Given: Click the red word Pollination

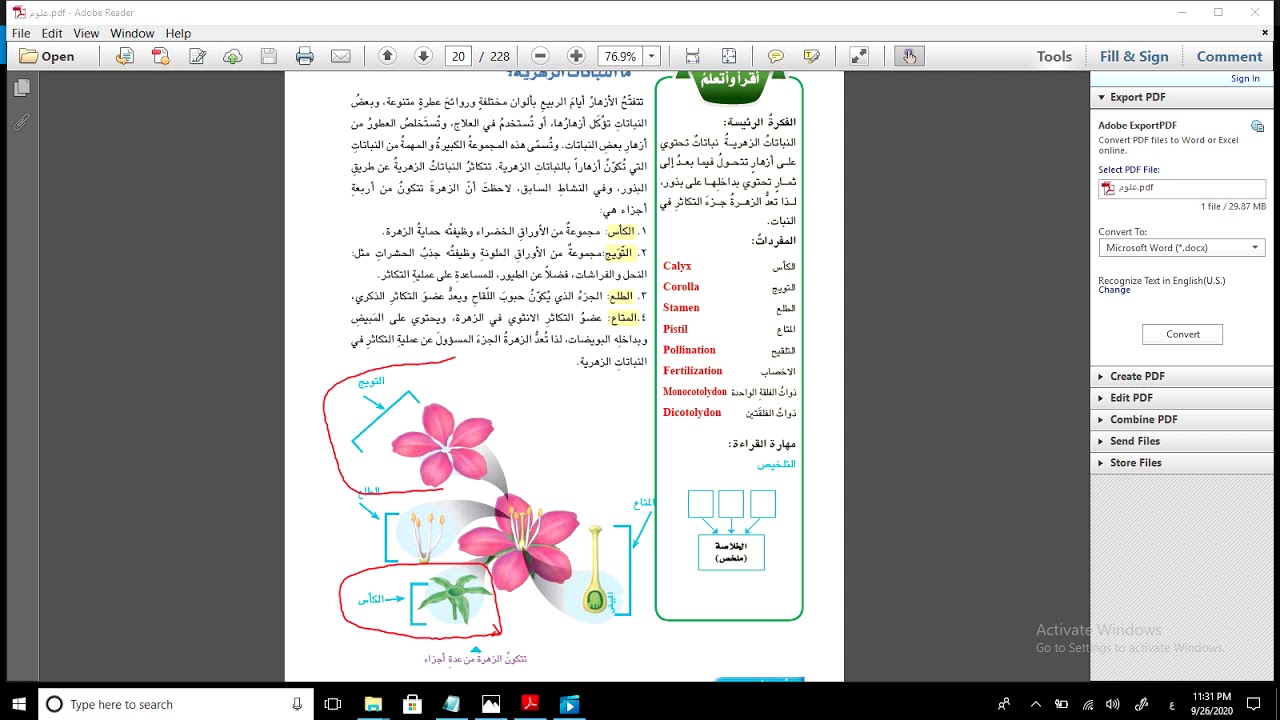Looking at the screenshot, I should [x=689, y=350].
